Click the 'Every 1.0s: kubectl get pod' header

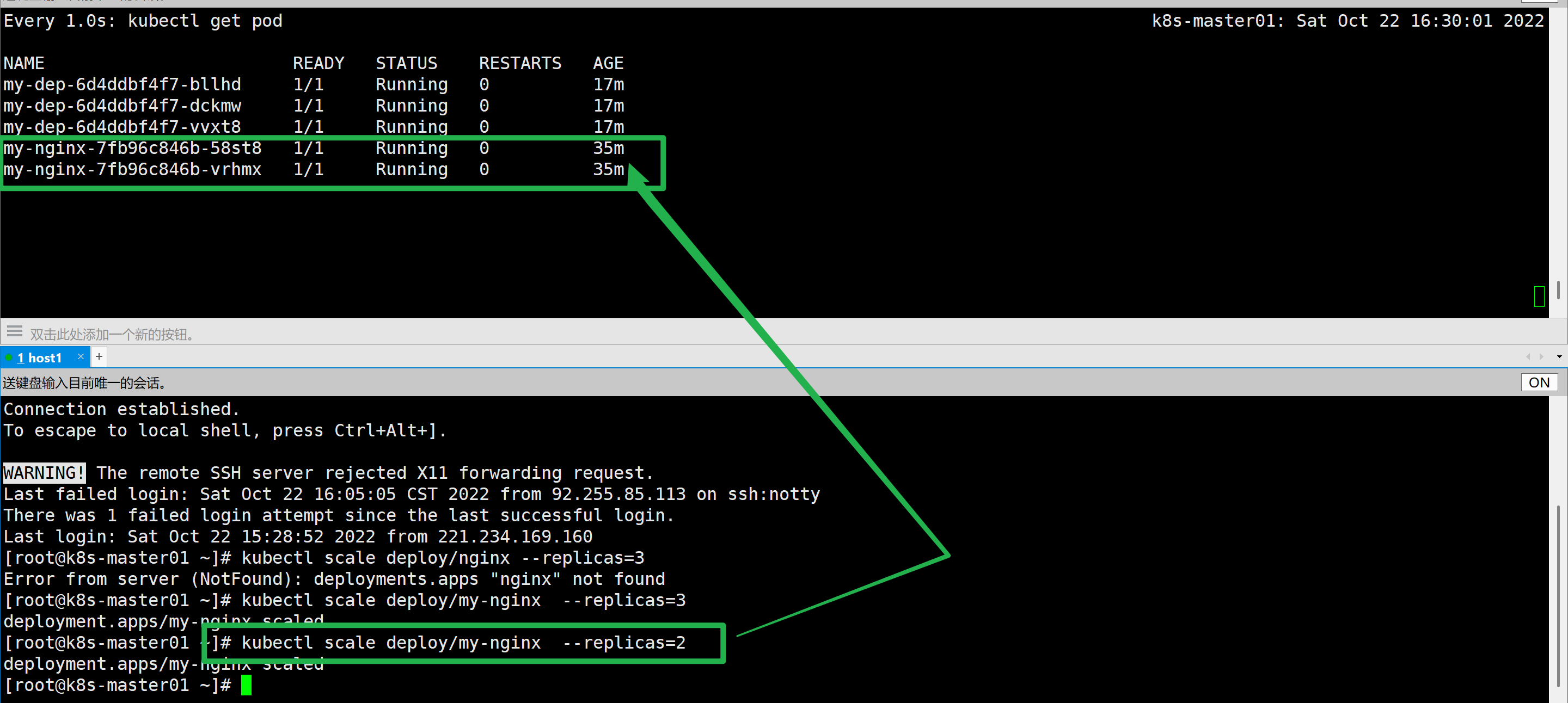[143, 21]
